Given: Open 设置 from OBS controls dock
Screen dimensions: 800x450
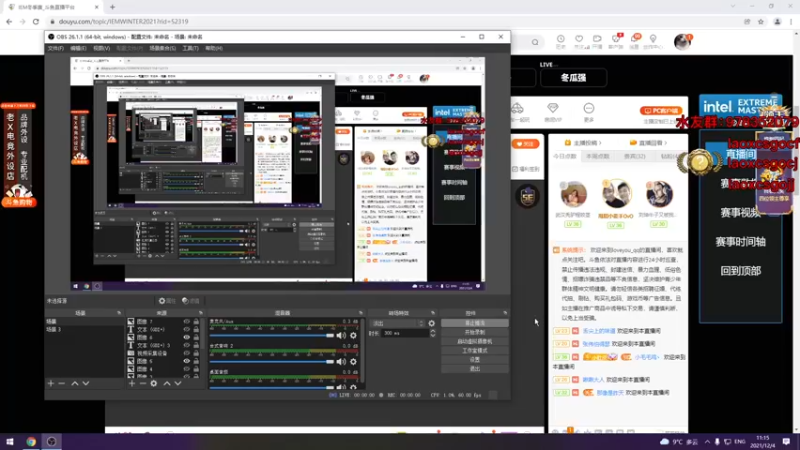Looking at the screenshot, I should [x=474, y=359].
